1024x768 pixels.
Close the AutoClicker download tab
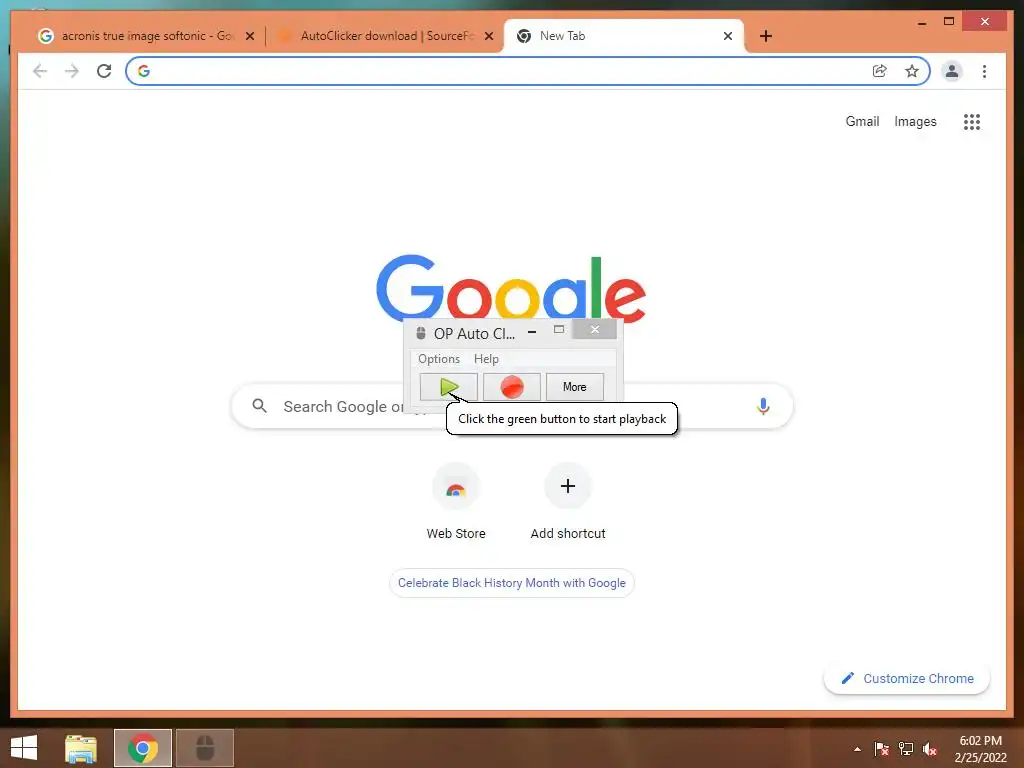(488, 37)
